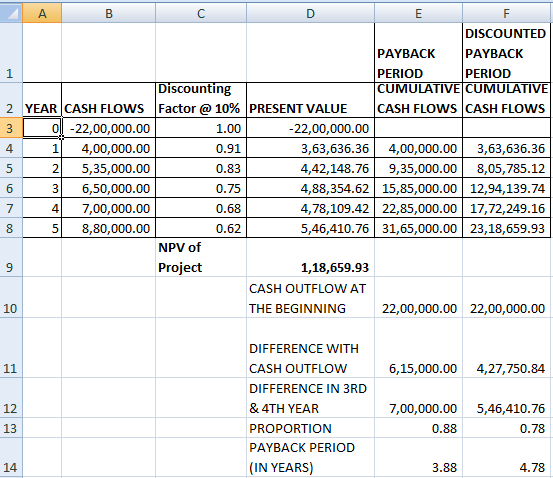Select present value 3,63,636.36 in column D
Screen dimensions: 553x478
(x=310, y=148)
